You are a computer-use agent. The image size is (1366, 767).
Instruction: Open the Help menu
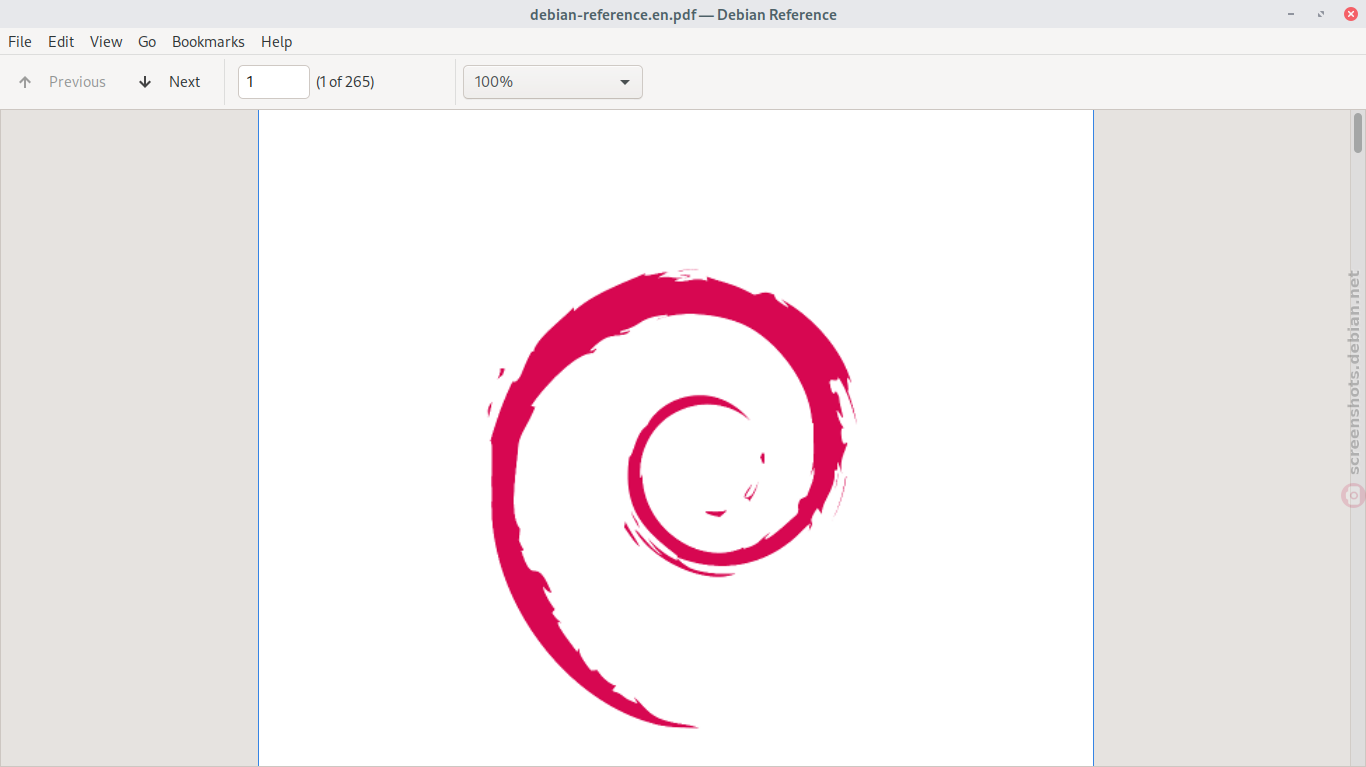pyautogui.click(x=276, y=42)
